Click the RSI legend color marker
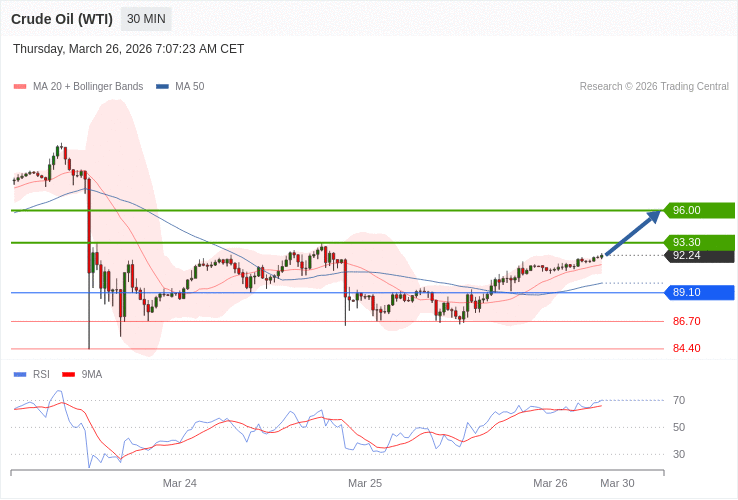This screenshot has height=500, width=738. click(20, 375)
